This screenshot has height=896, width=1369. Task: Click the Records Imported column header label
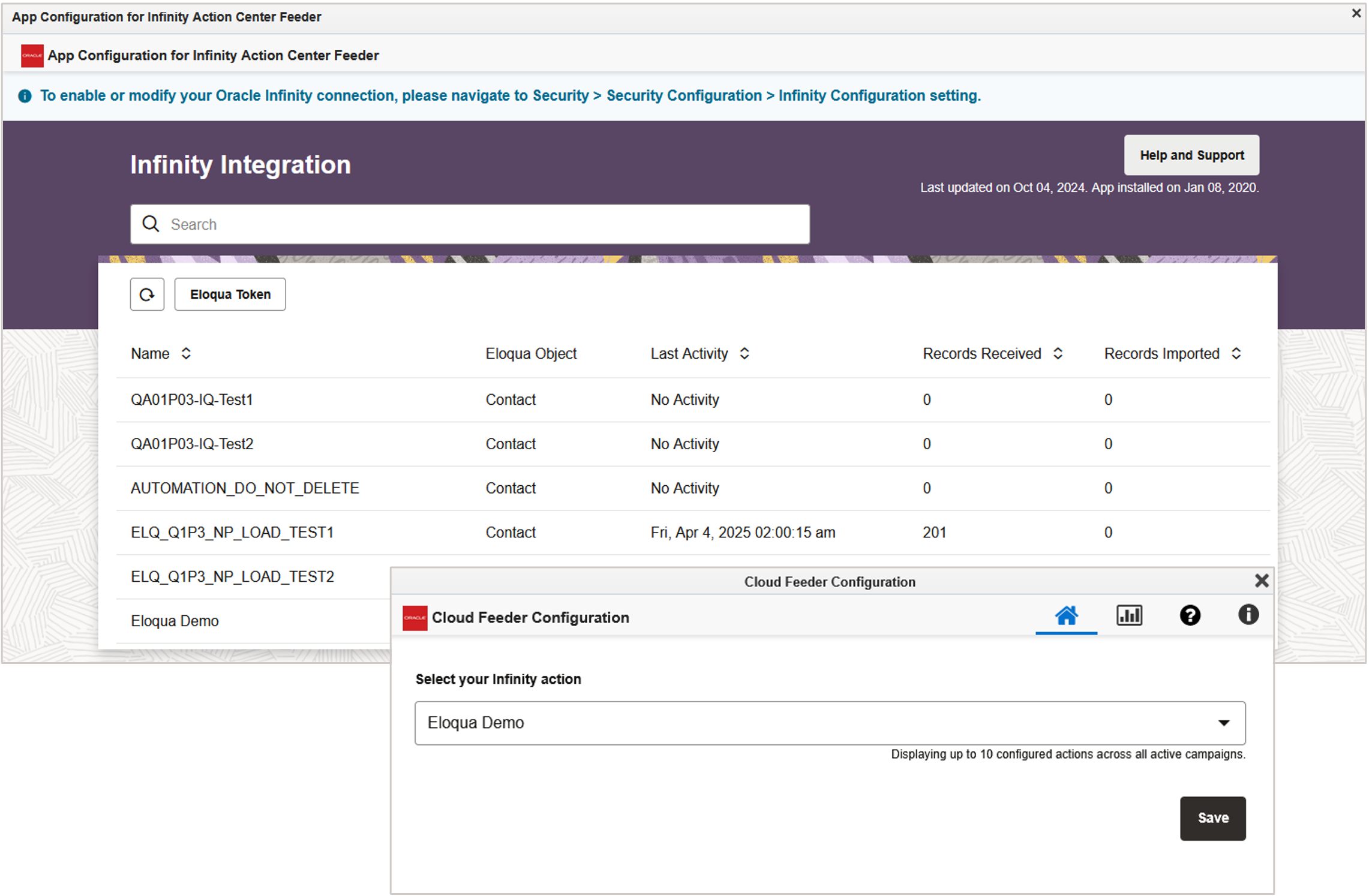coord(1161,353)
